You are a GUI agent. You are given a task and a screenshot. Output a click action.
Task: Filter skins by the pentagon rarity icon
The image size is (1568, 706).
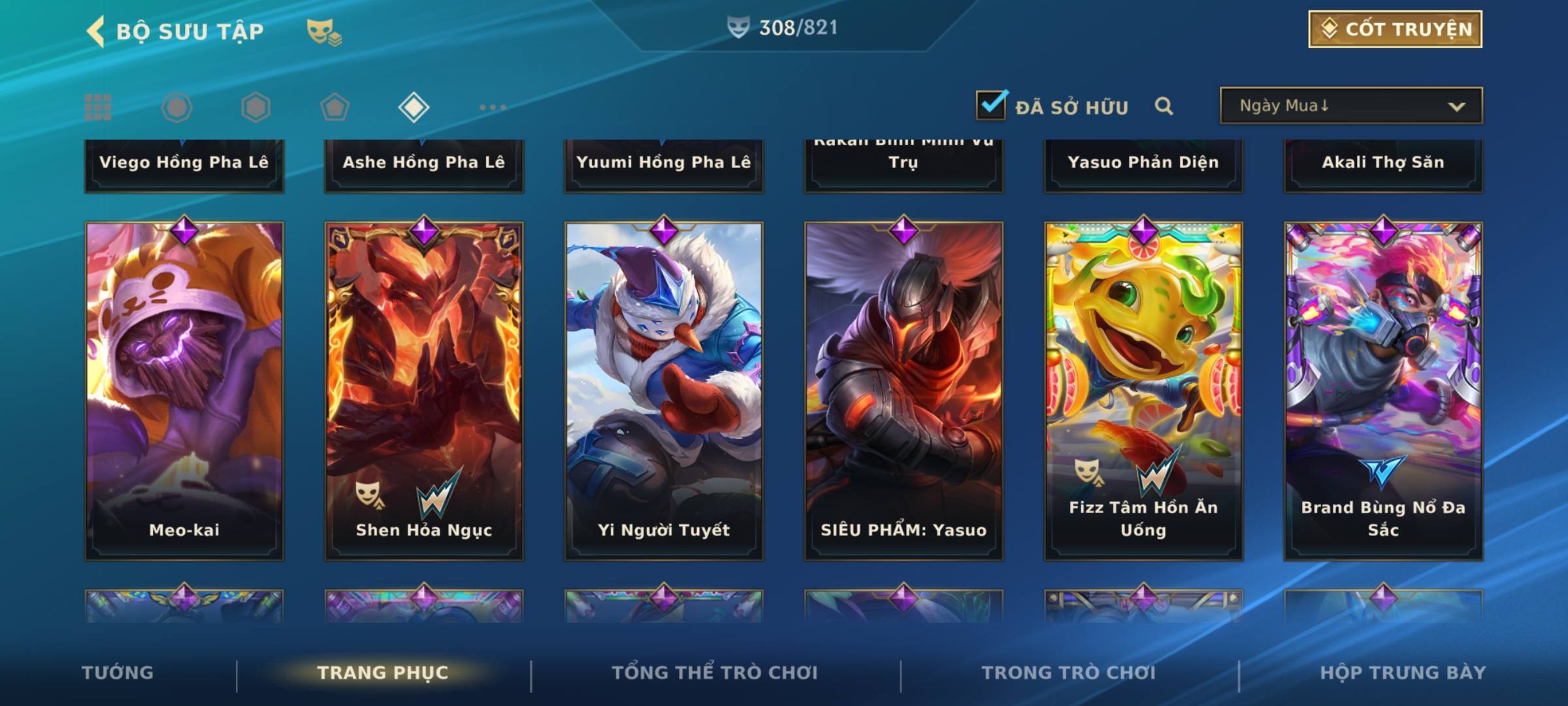pos(335,107)
